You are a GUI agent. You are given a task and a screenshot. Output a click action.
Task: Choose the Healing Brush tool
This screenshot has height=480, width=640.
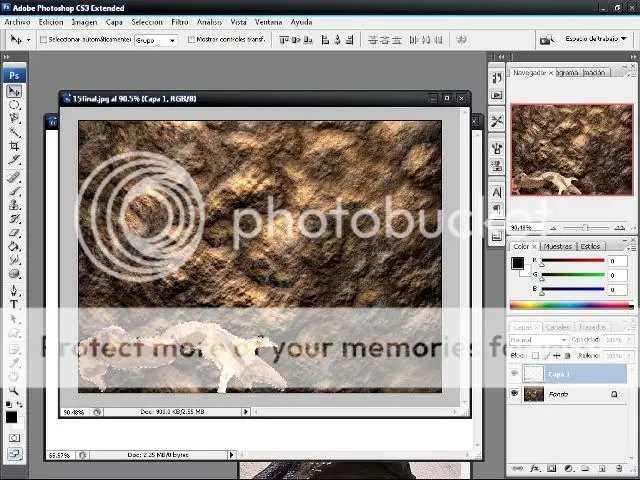[14, 177]
